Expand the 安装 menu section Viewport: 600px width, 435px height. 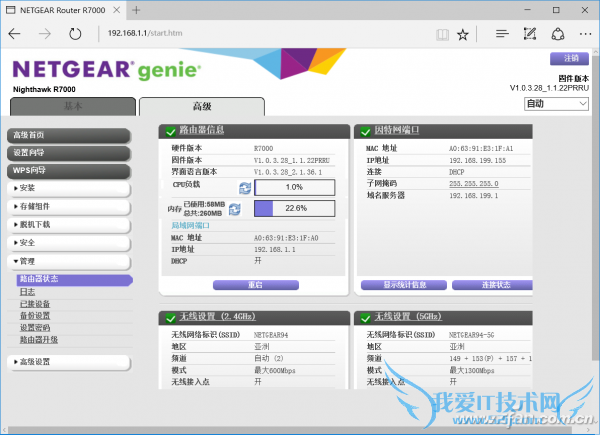(x=69, y=188)
